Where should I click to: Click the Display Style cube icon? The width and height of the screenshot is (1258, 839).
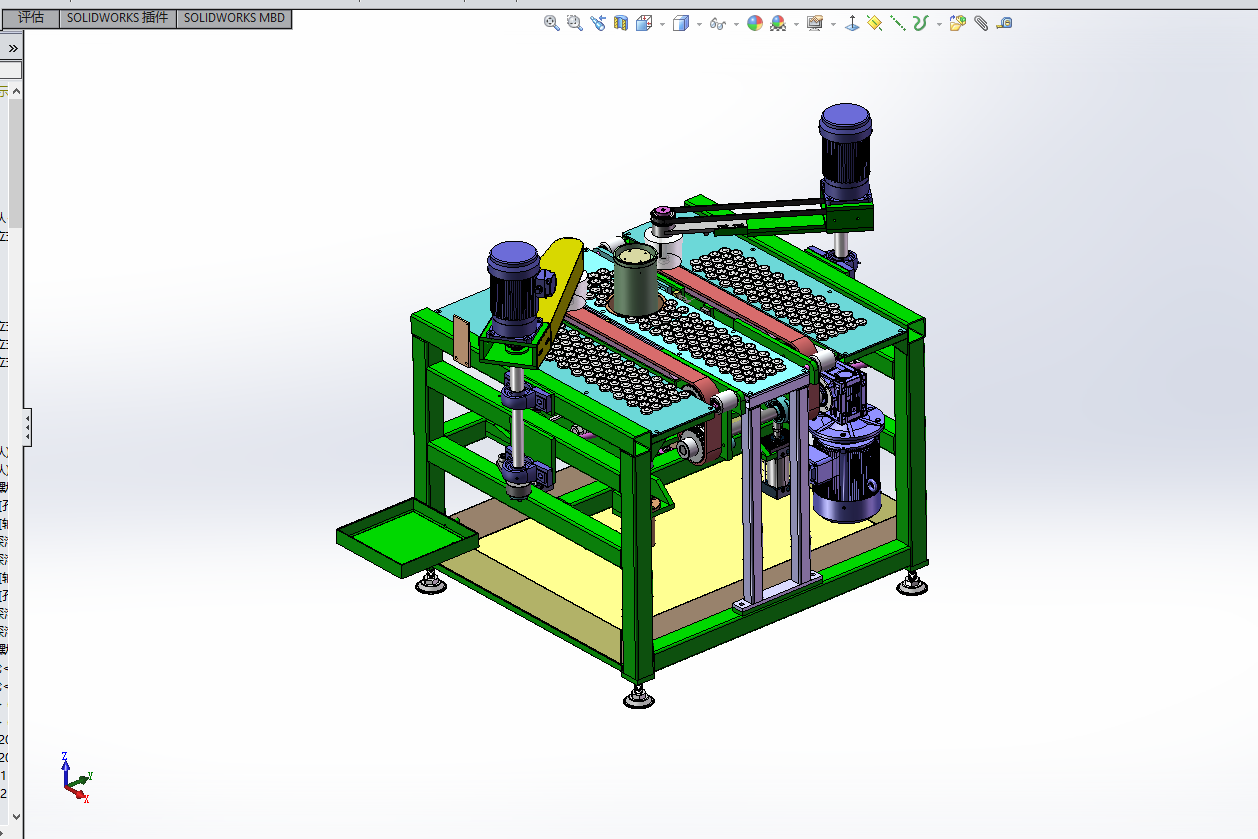pos(680,23)
